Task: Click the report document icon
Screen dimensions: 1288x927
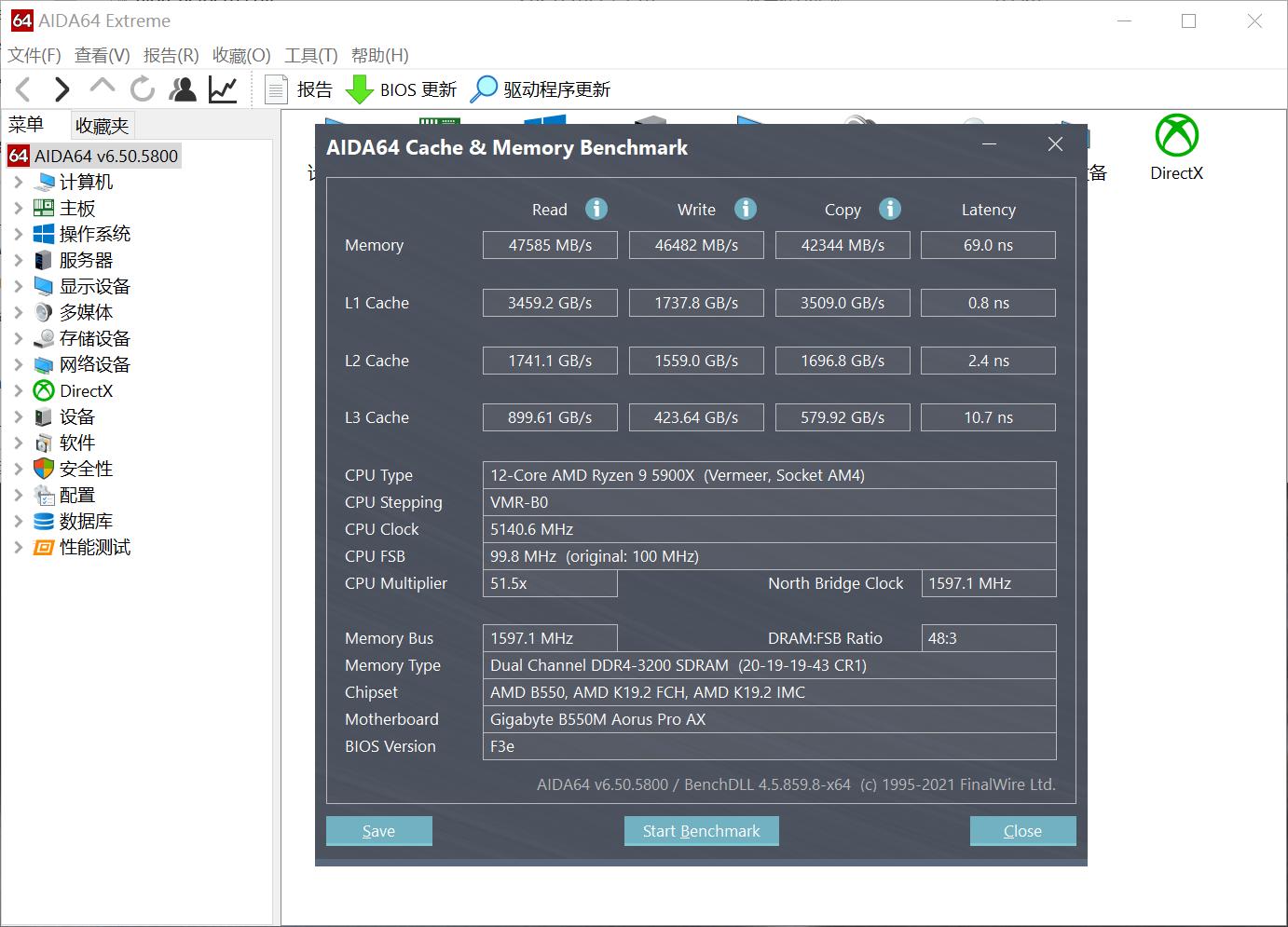Action: point(276,89)
